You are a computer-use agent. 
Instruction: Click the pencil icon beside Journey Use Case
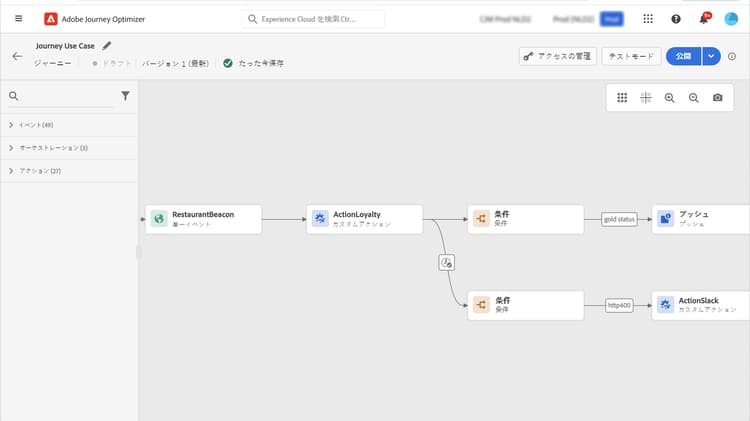[107, 45]
